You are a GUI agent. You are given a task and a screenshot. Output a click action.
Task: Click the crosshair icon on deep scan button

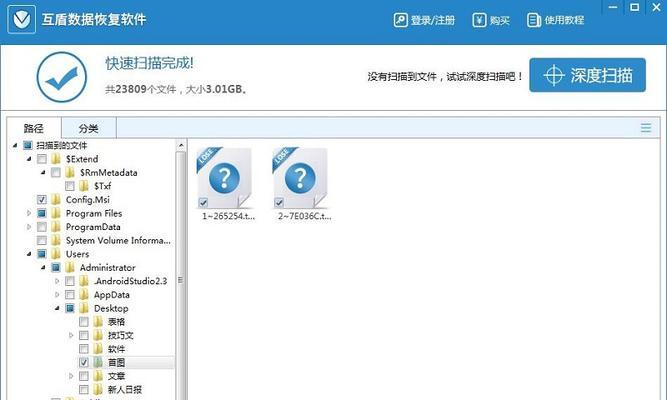[x=554, y=76]
